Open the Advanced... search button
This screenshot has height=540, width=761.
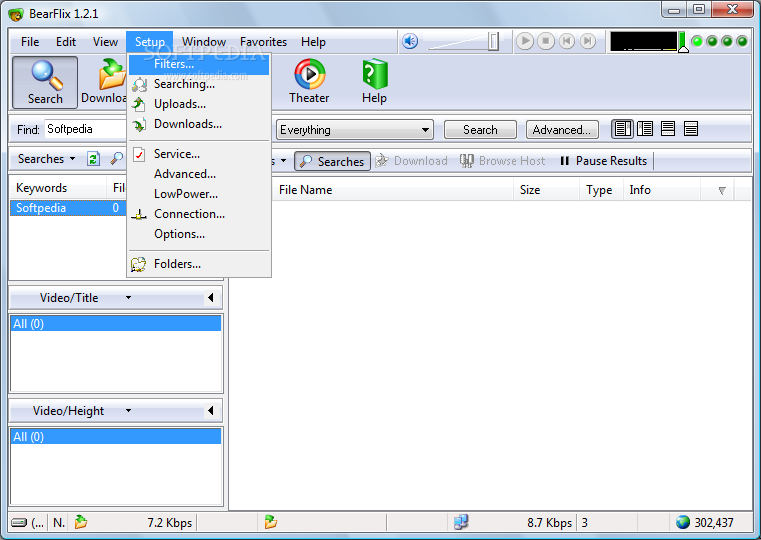pyautogui.click(x=562, y=130)
